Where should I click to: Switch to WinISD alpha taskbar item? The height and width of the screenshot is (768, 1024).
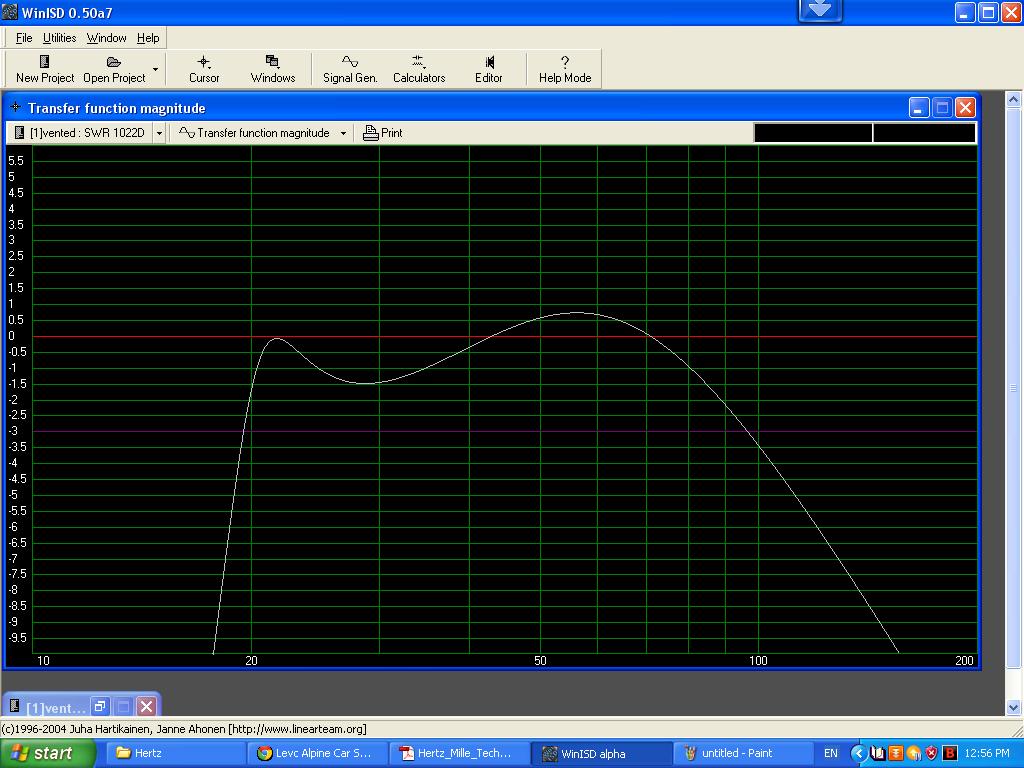[x=601, y=753]
